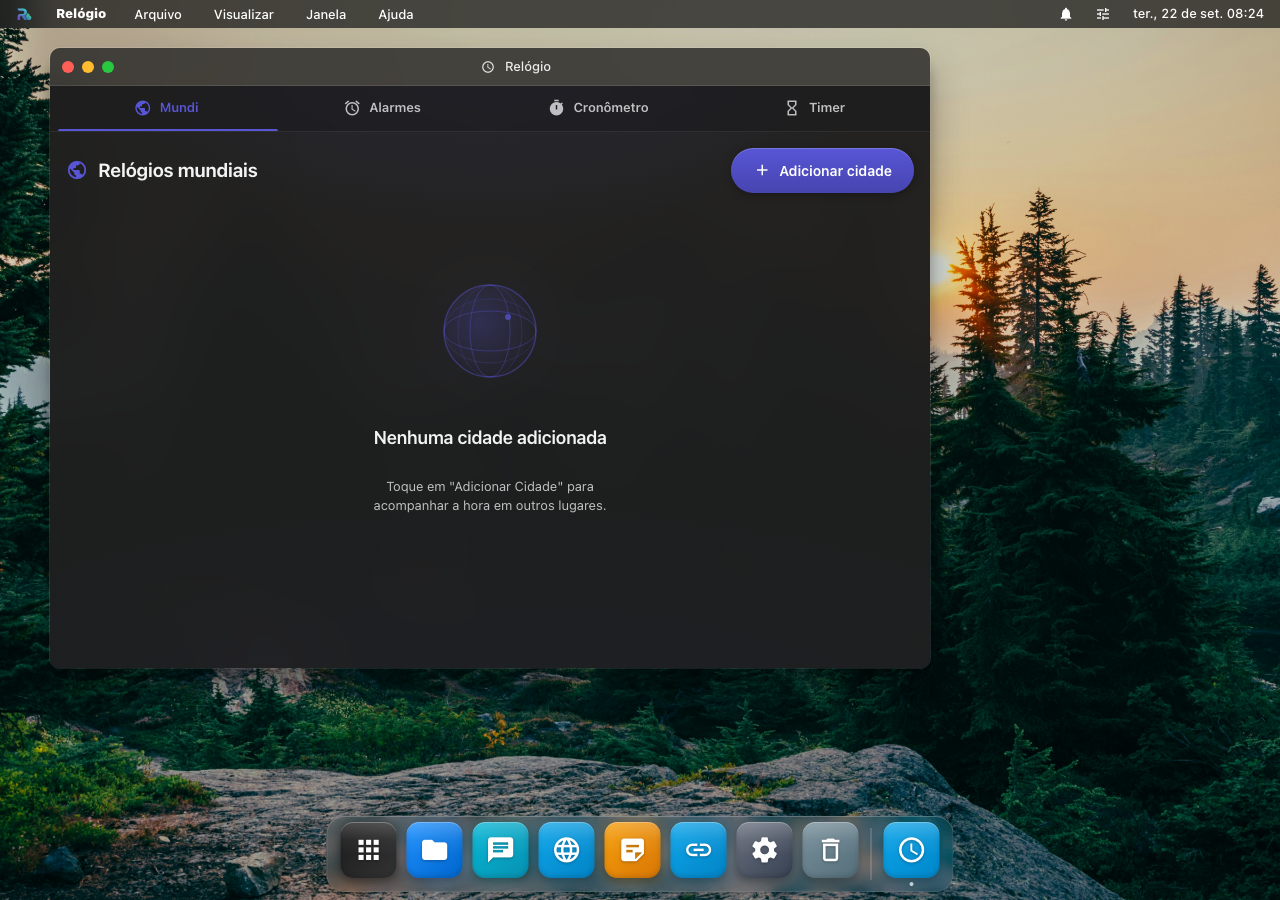The width and height of the screenshot is (1280, 900).
Task: Click the Relógios mundiais heading
Action: pyautogui.click(x=178, y=171)
